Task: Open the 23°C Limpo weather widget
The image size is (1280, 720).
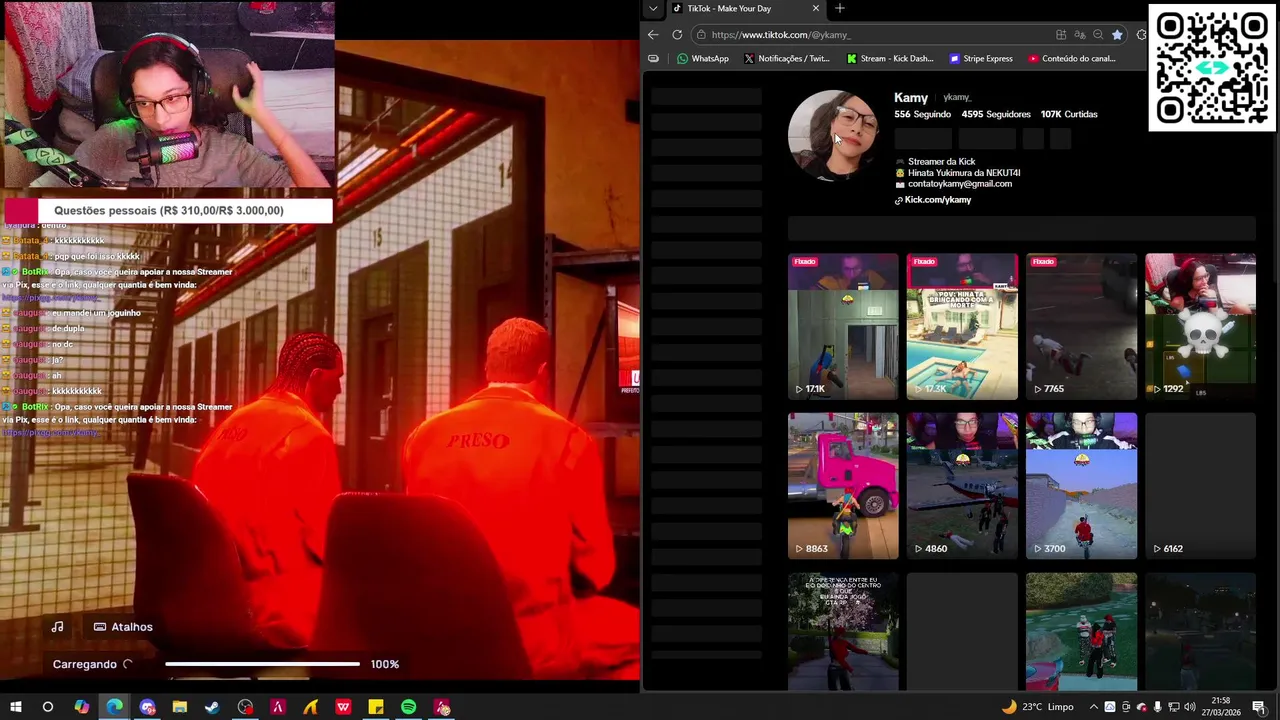Action: [x=1038, y=707]
